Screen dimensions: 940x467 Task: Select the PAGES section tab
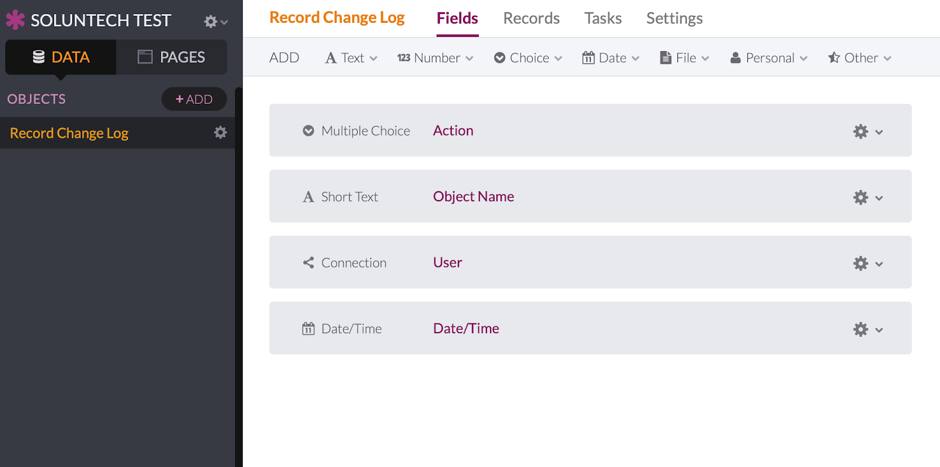[x=171, y=57]
